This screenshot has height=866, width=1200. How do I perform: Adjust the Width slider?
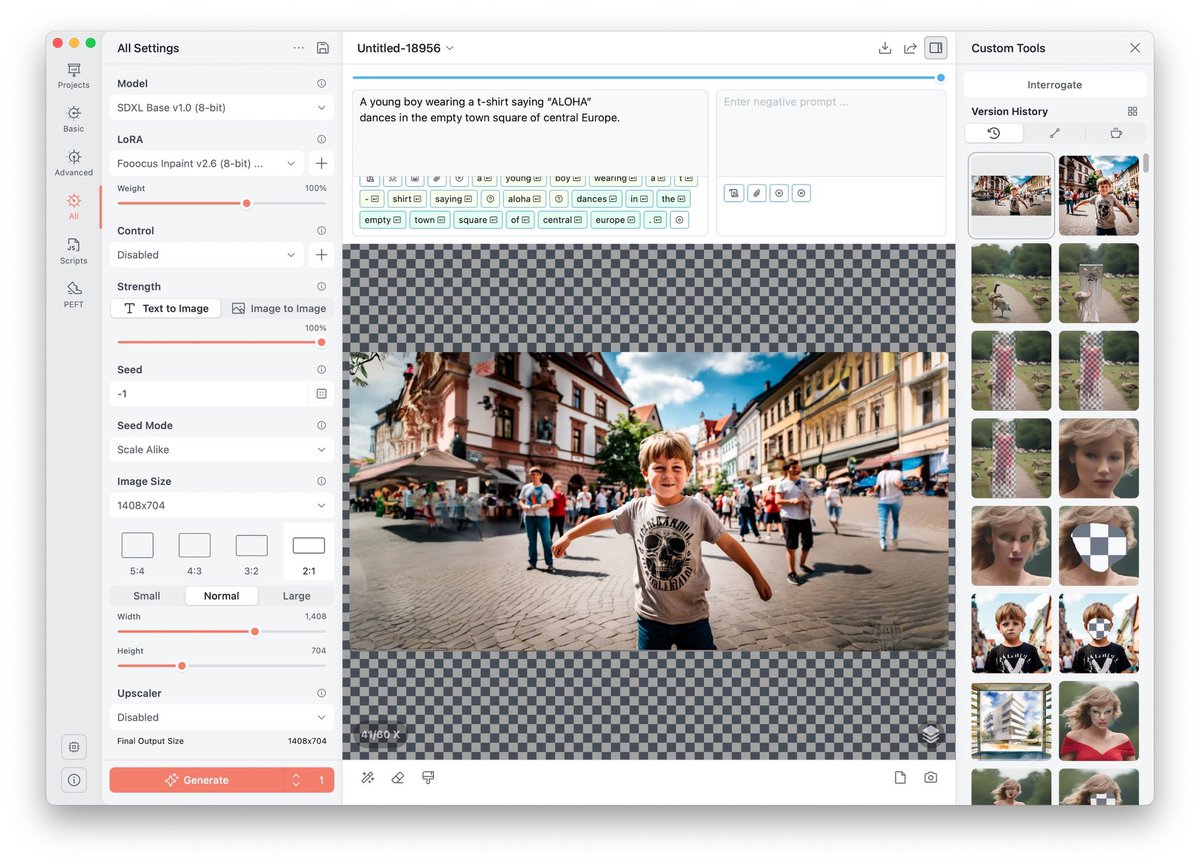click(x=221, y=631)
